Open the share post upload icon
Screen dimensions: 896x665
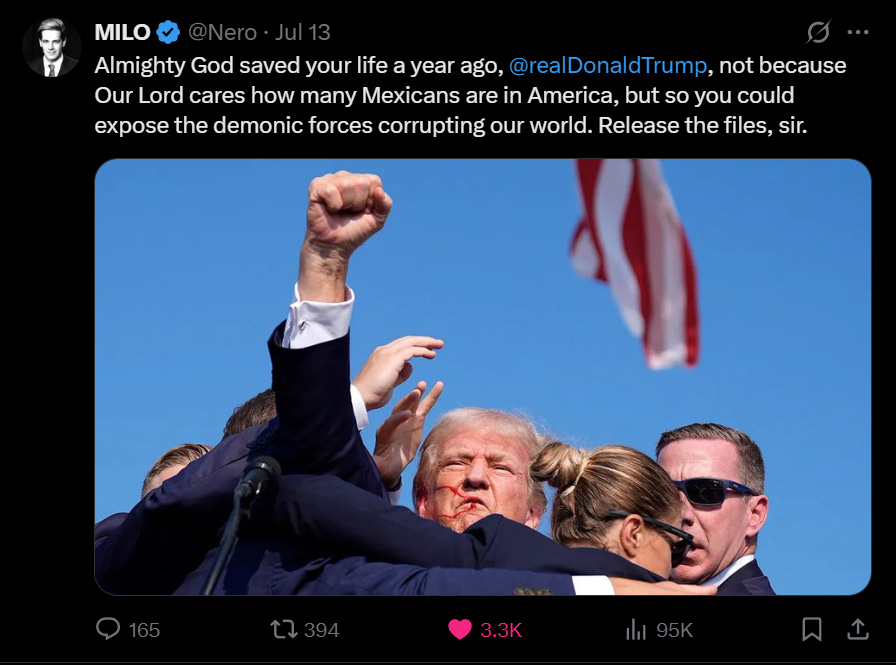[x=858, y=629]
